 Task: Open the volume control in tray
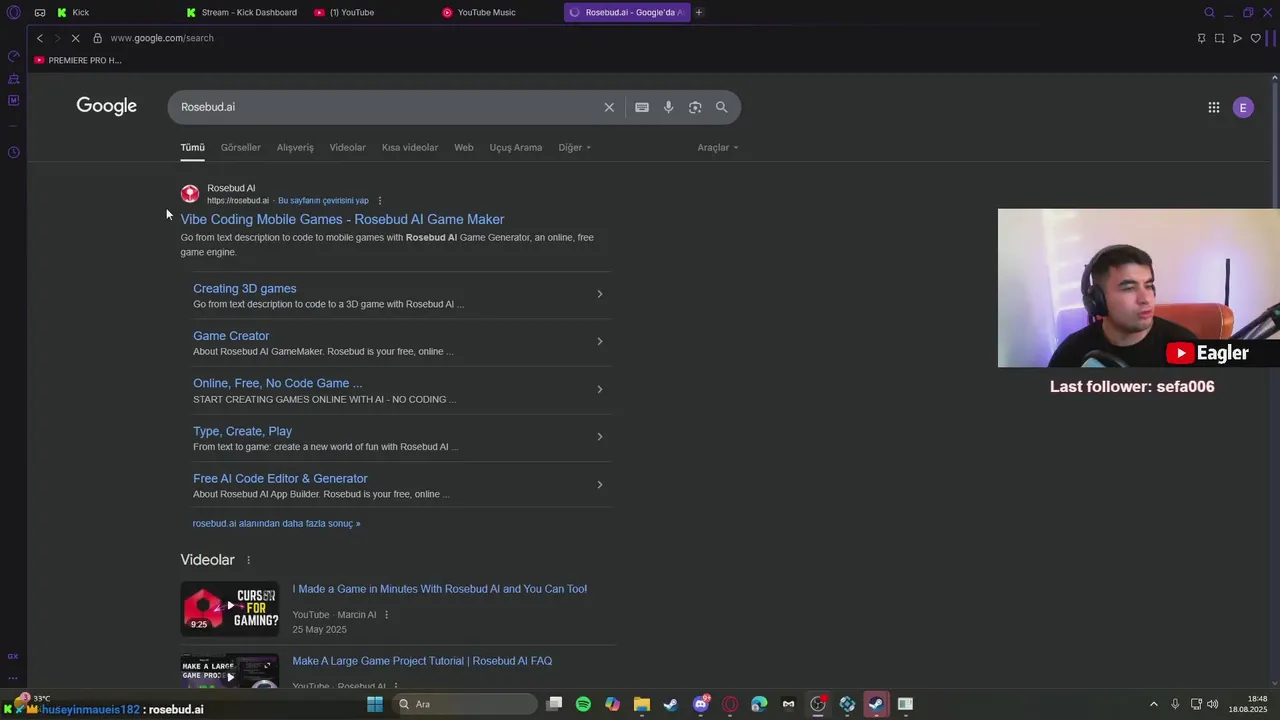pyautogui.click(x=1212, y=704)
